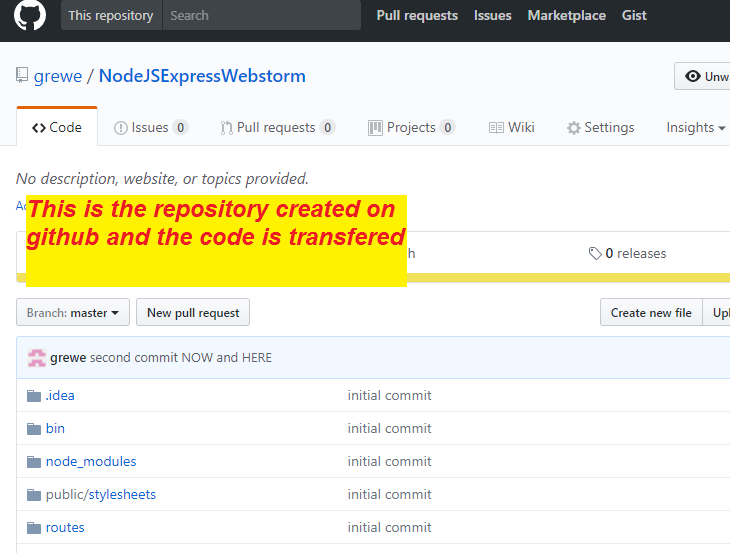This screenshot has height=553, width=730.
Task: Switch to the Issues tab
Action: click(150, 128)
